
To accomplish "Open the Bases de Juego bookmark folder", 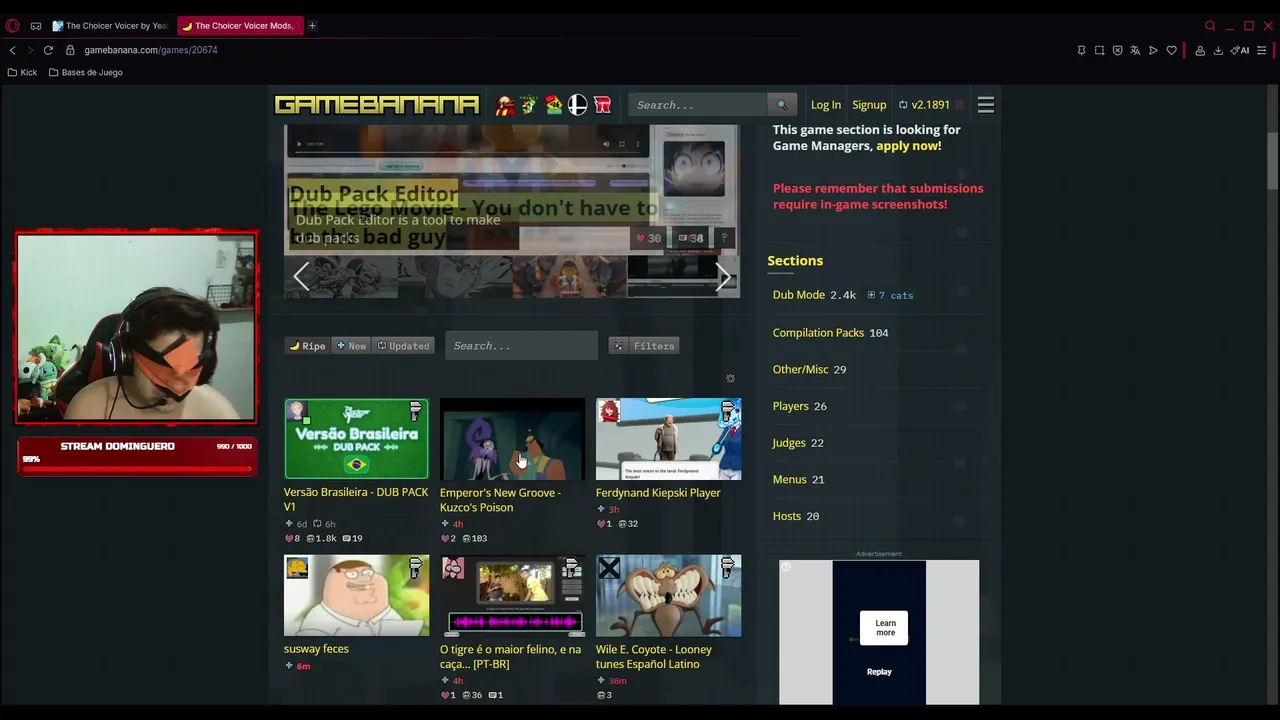I will click(86, 72).
